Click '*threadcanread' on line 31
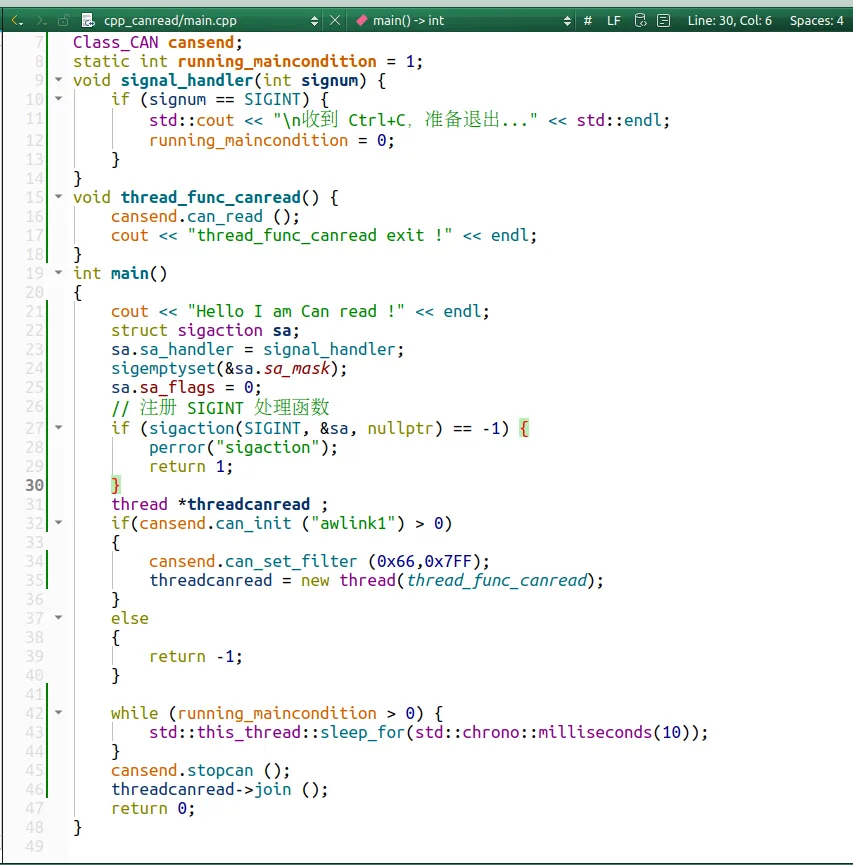The image size is (853, 865). click(x=244, y=504)
